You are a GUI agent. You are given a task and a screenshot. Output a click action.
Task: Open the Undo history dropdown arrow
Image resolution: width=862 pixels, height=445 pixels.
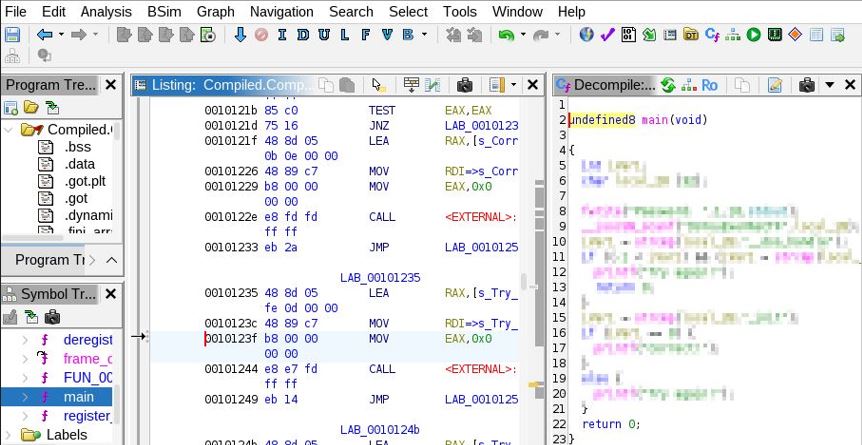523,35
